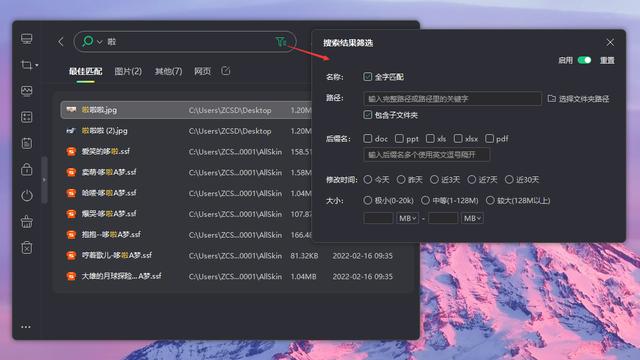Check the doc suffix checkbox
The width and height of the screenshot is (640, 360).
coord(367,139)
